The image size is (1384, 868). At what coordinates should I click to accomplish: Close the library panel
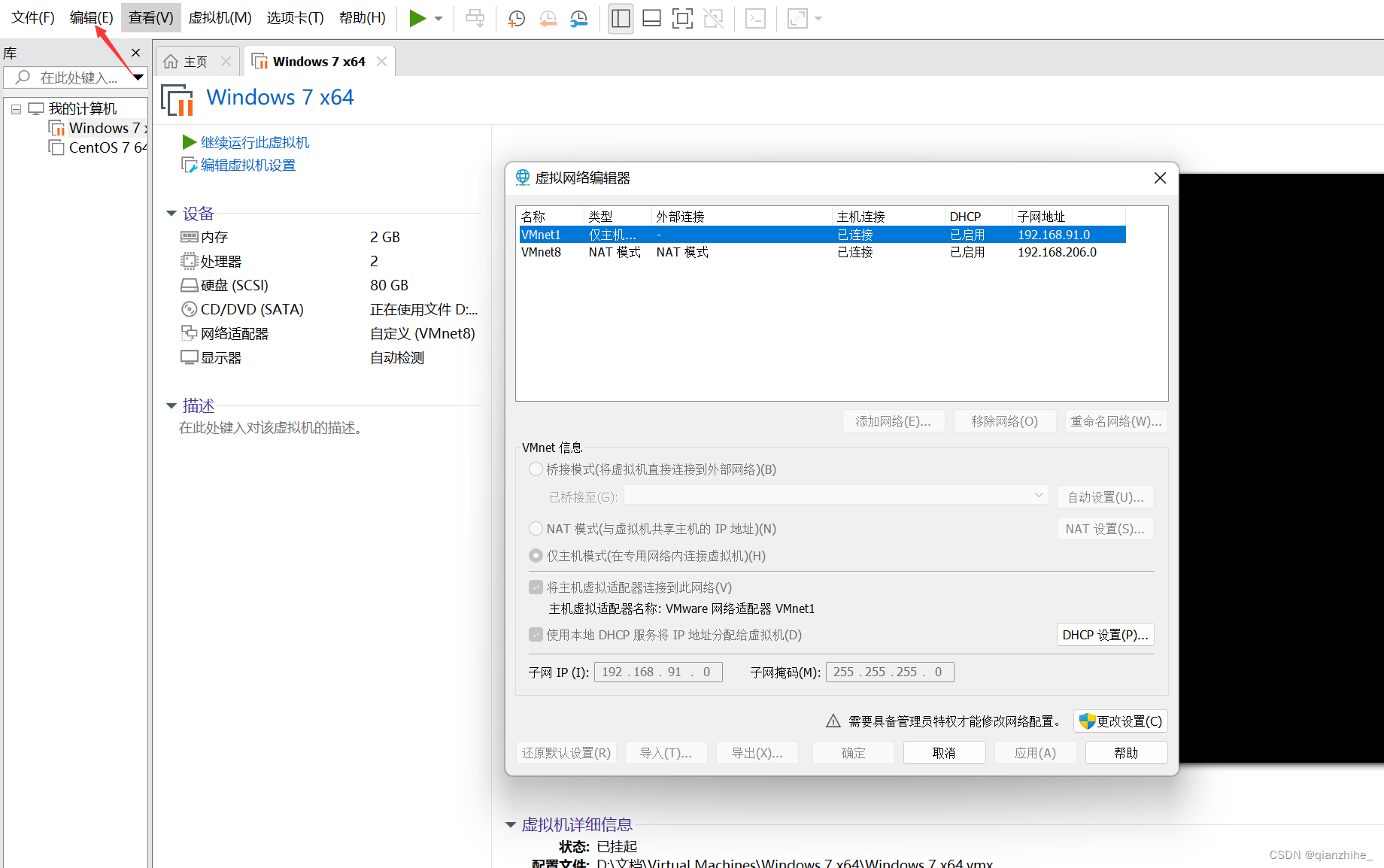pyautogui.click(x=136, y=53)
